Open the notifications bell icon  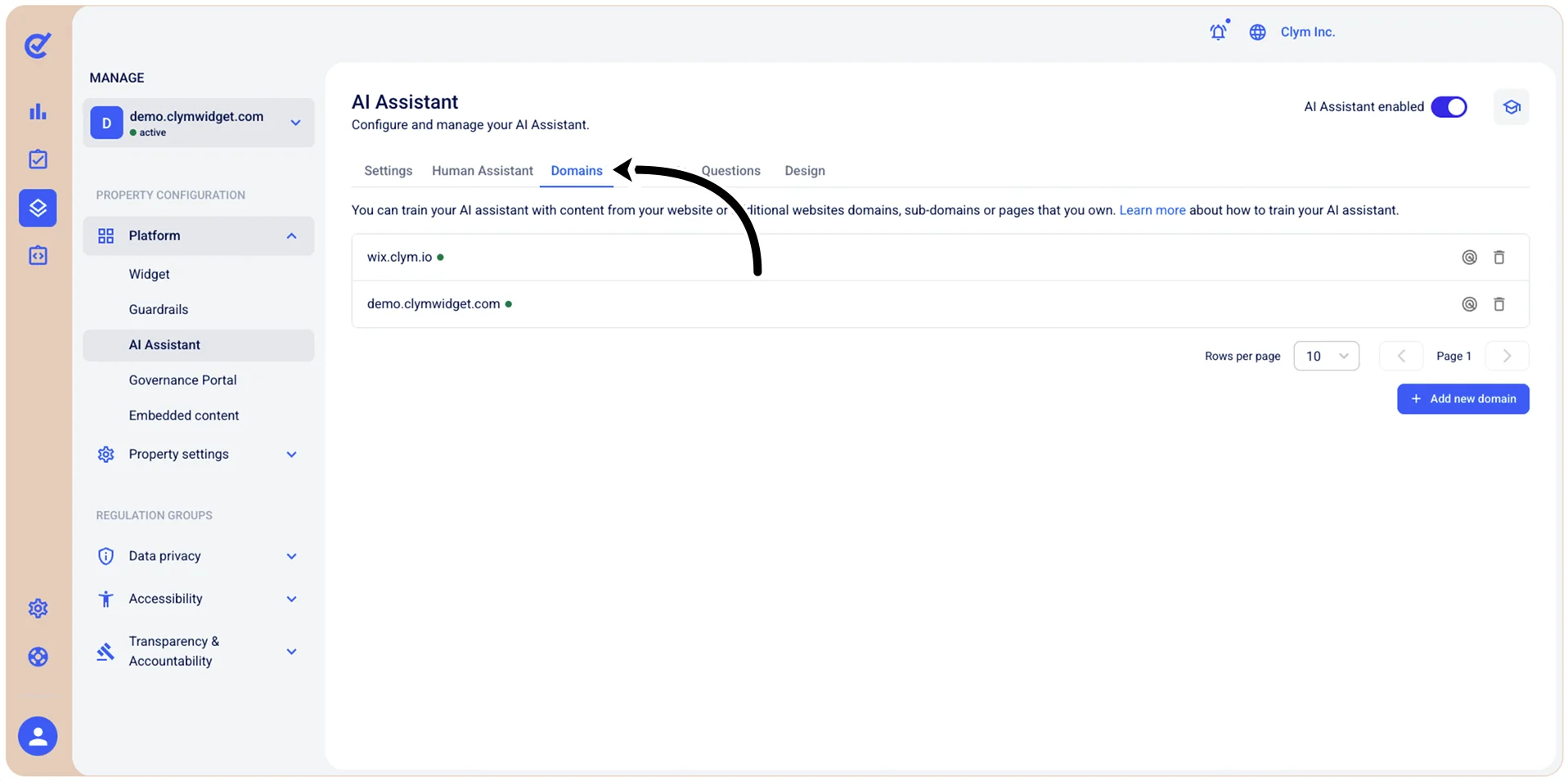pyautogui.click(x=1219, y=31)
